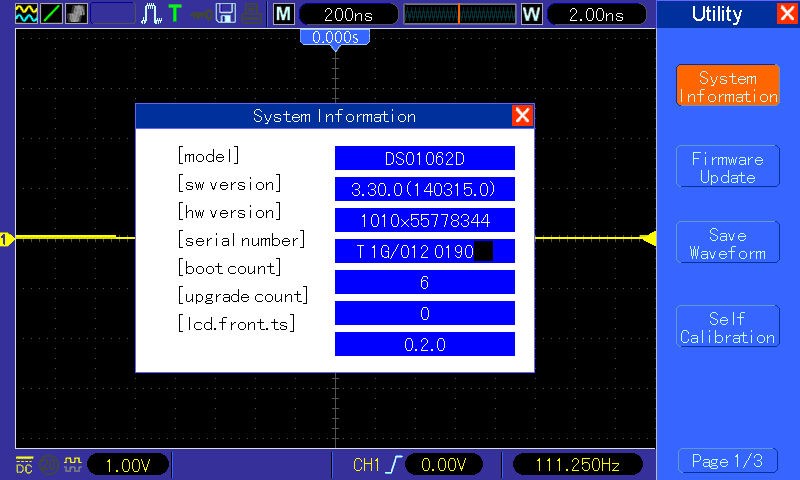This screenshot has width=800, height=480.
Task: Click the green T trigger status icon
Action: pyautogui.click(x=175, y=13)
